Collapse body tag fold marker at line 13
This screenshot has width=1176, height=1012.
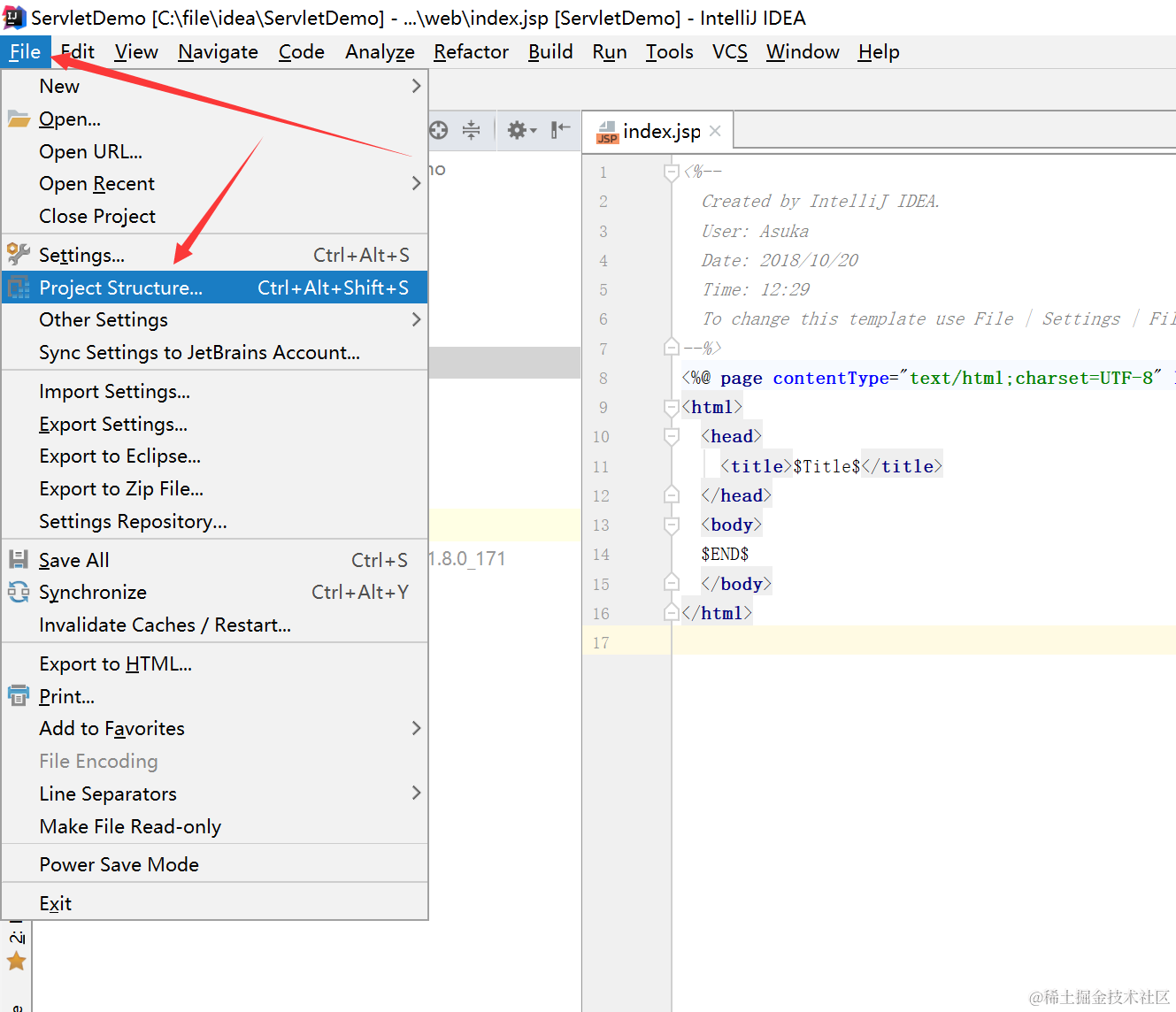click(672, 525)
